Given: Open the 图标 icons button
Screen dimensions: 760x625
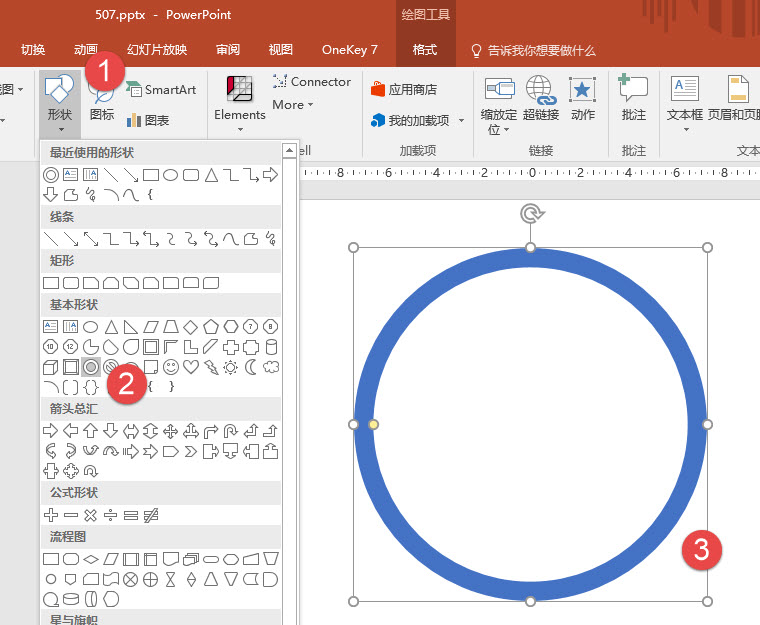Looking at the screenshot, I should pyautogui.click(x=102, y=103).
